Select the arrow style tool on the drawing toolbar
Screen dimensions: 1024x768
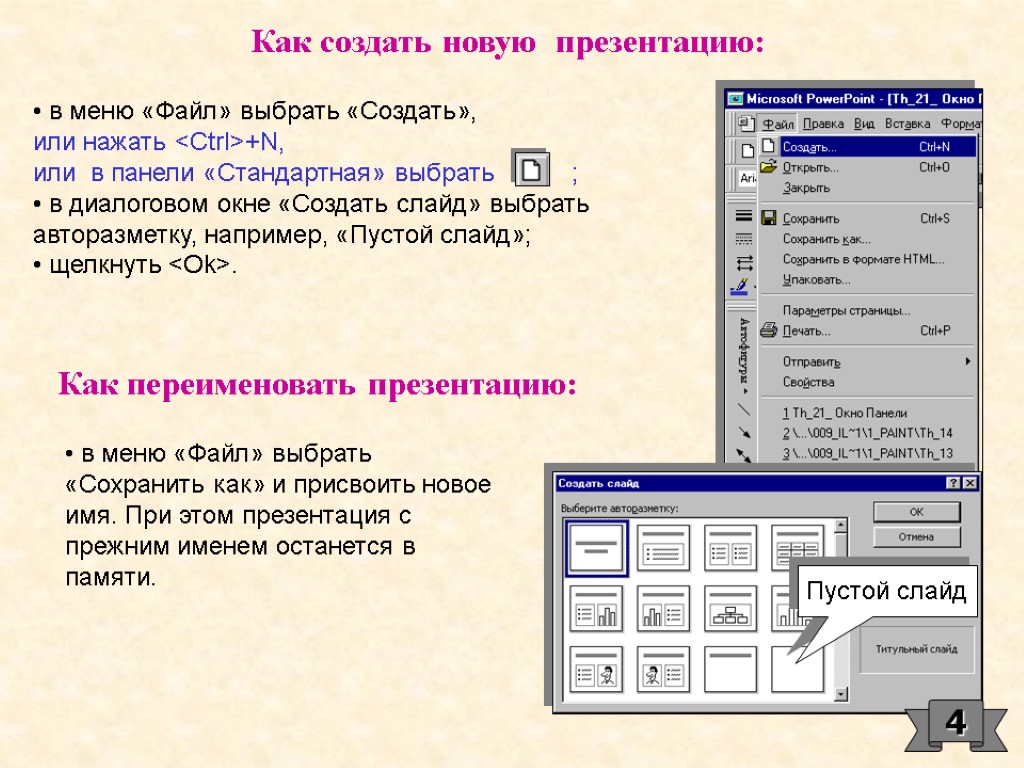coord(744,263)
